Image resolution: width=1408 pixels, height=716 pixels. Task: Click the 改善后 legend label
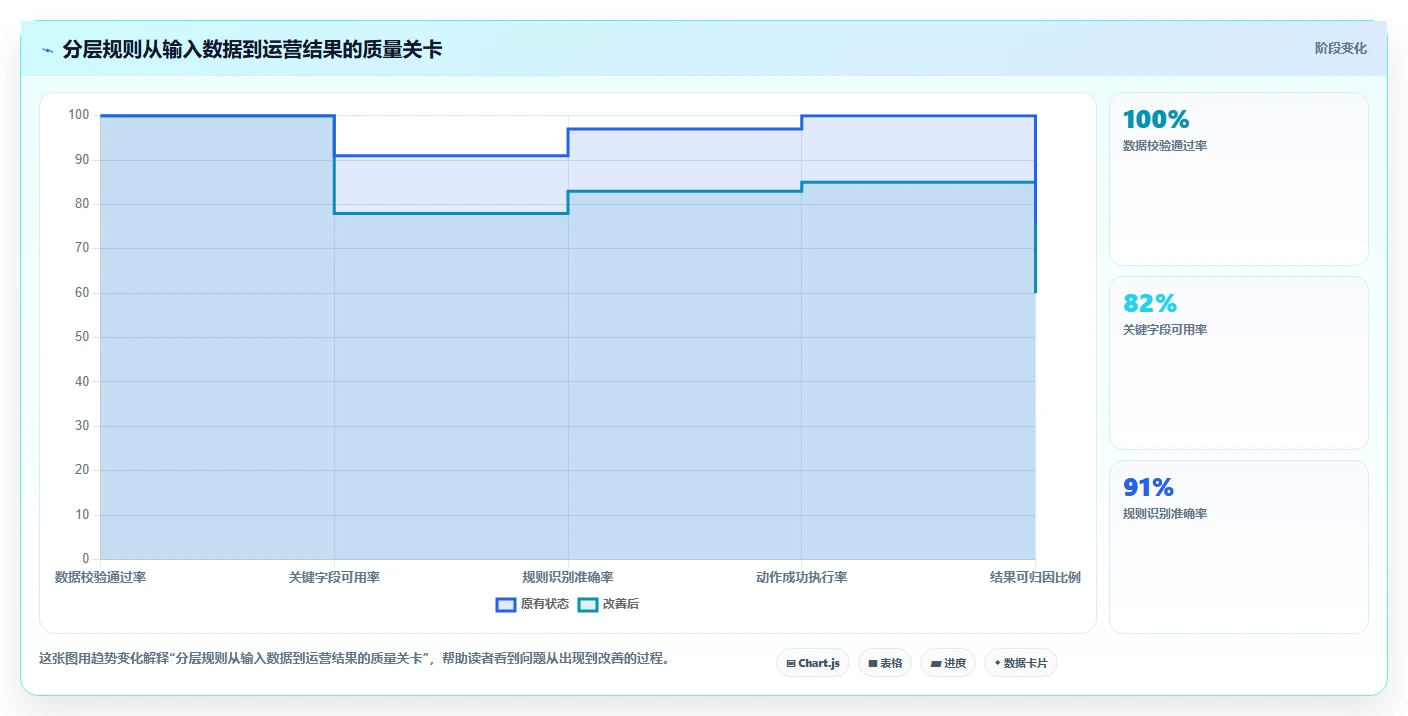tap(620, 604)
